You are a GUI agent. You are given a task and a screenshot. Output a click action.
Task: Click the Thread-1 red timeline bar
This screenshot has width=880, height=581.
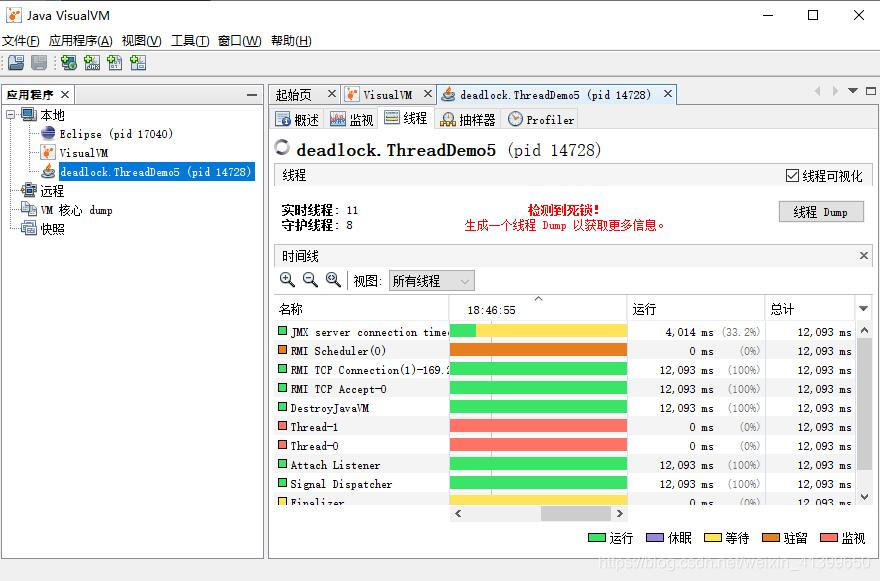click(538, 426)
